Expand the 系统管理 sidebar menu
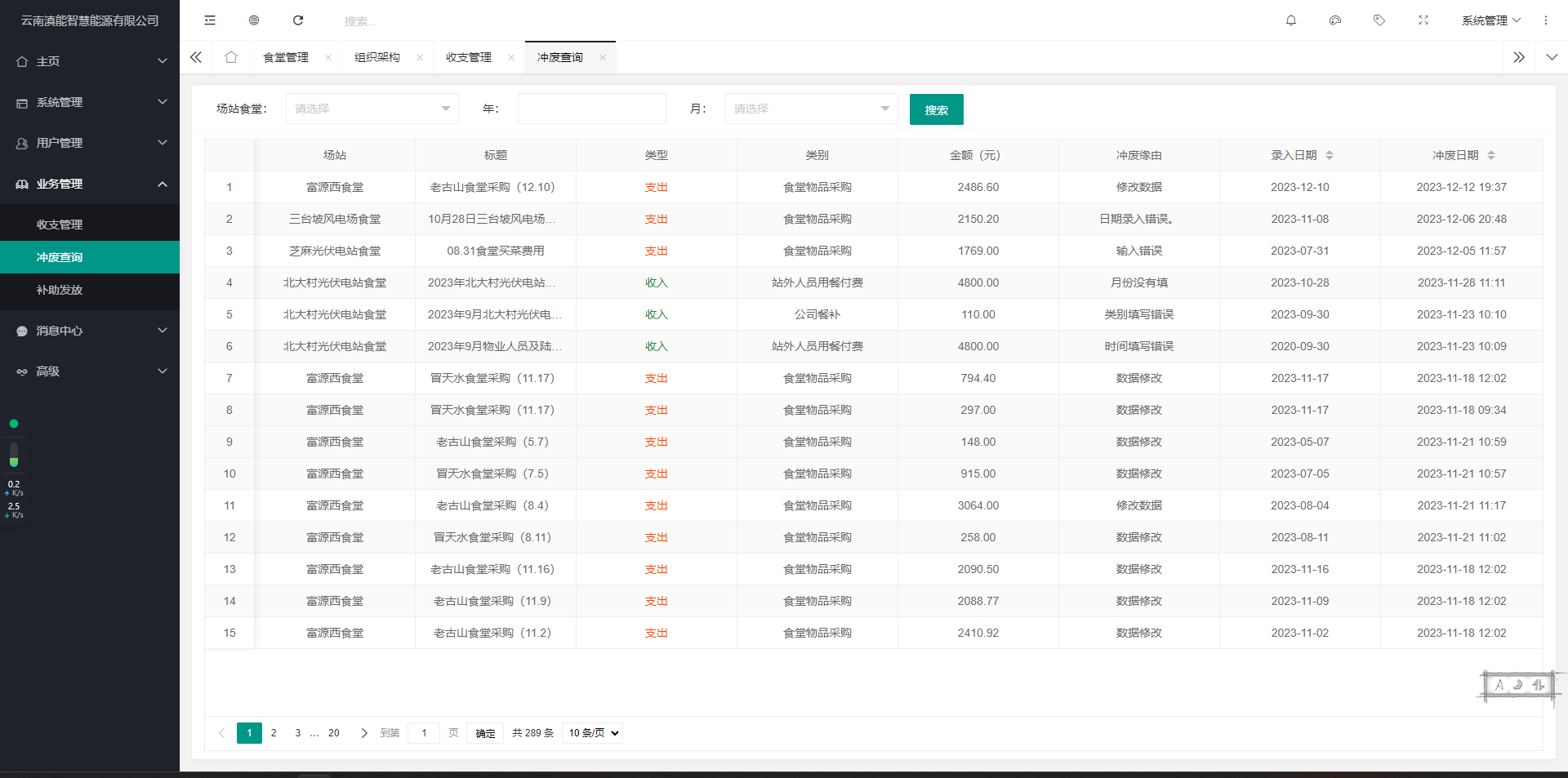 [x=90, y=102]
